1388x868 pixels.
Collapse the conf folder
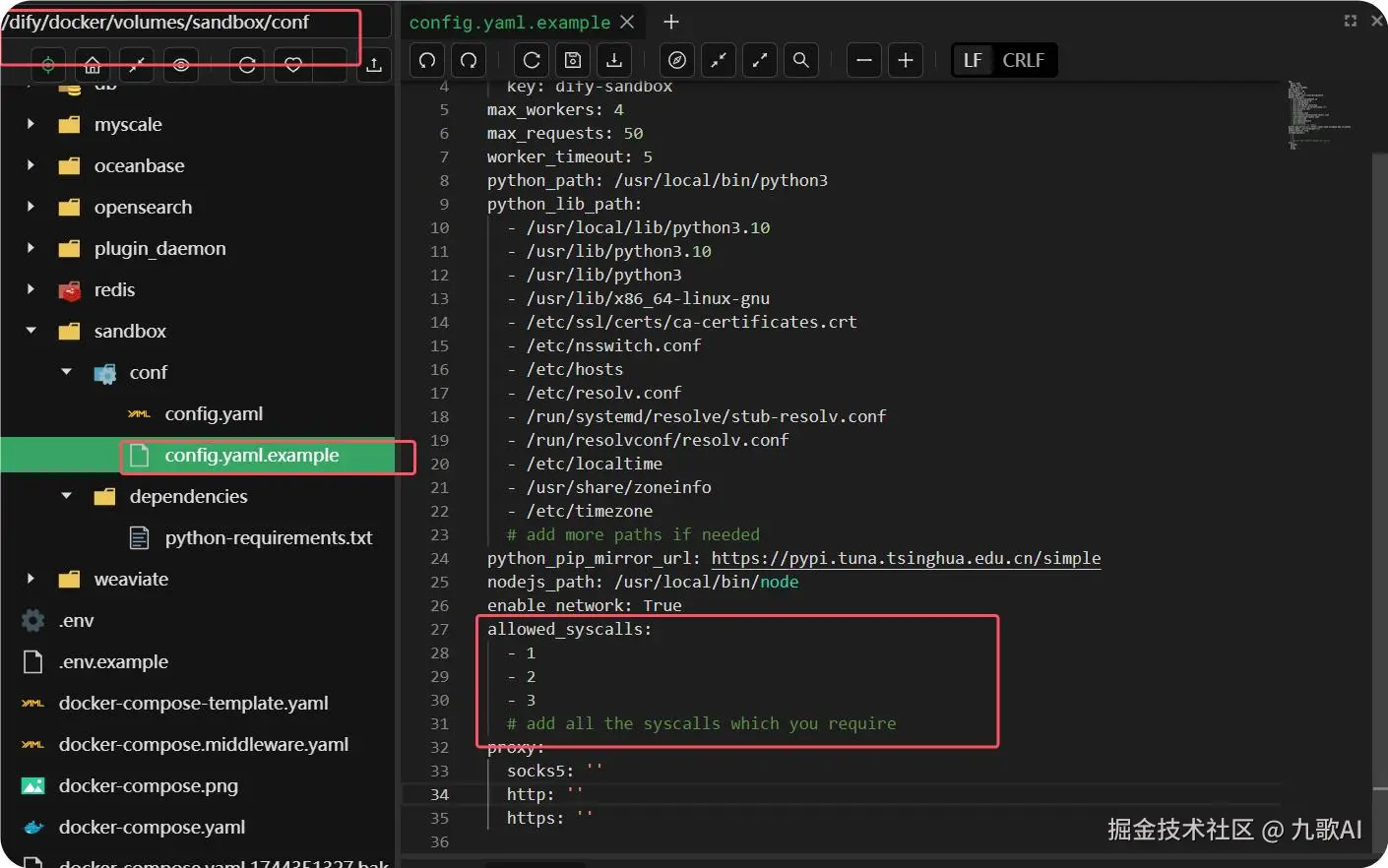(66, 372)
